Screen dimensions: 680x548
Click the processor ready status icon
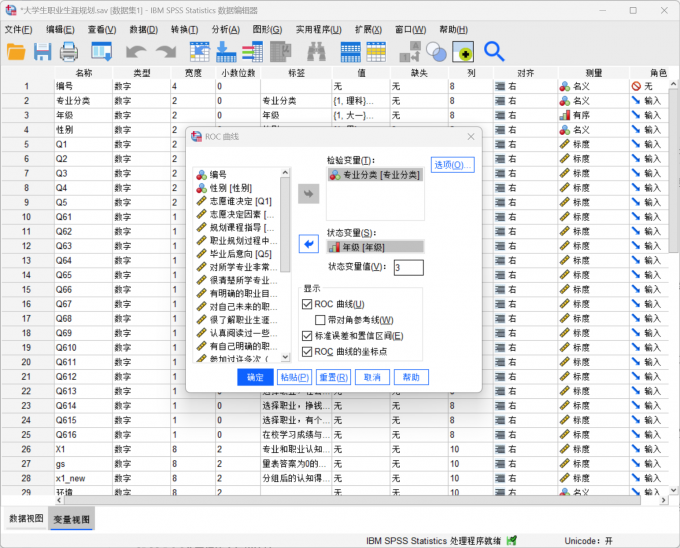click(x=512, y=540)
